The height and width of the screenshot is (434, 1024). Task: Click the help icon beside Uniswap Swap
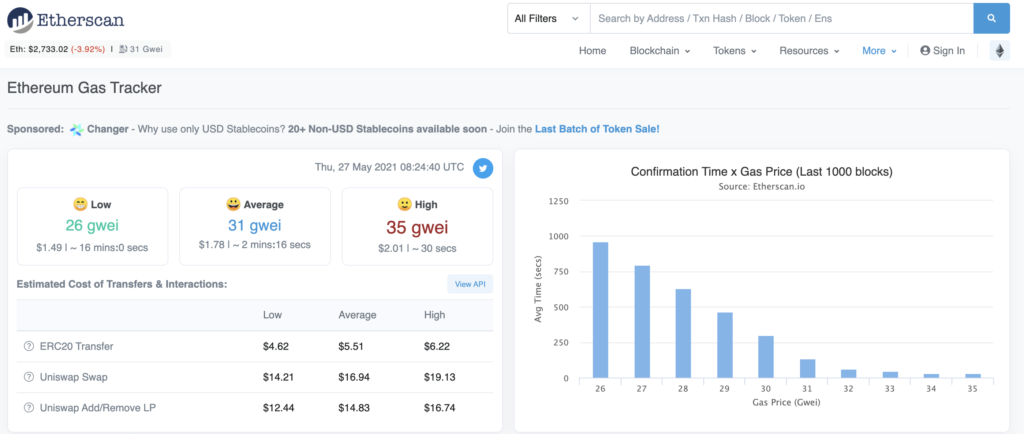(28, 377)
